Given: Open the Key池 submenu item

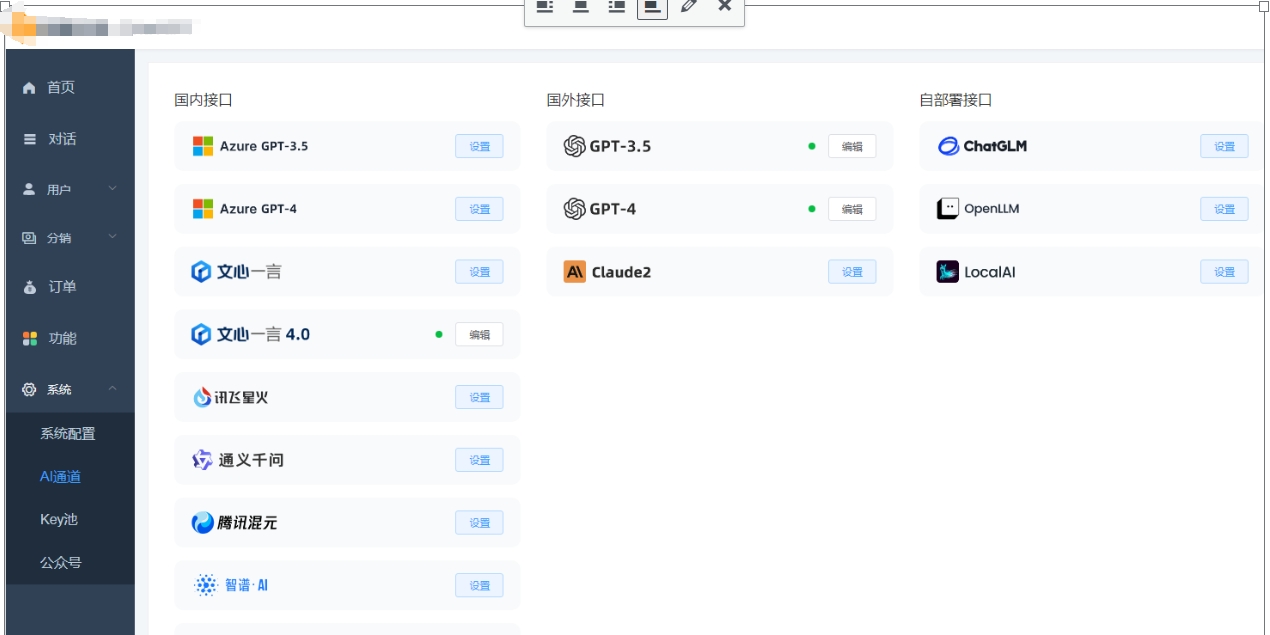Looking at the screenshot, I should pyautogui.click(x=59, y=520).
